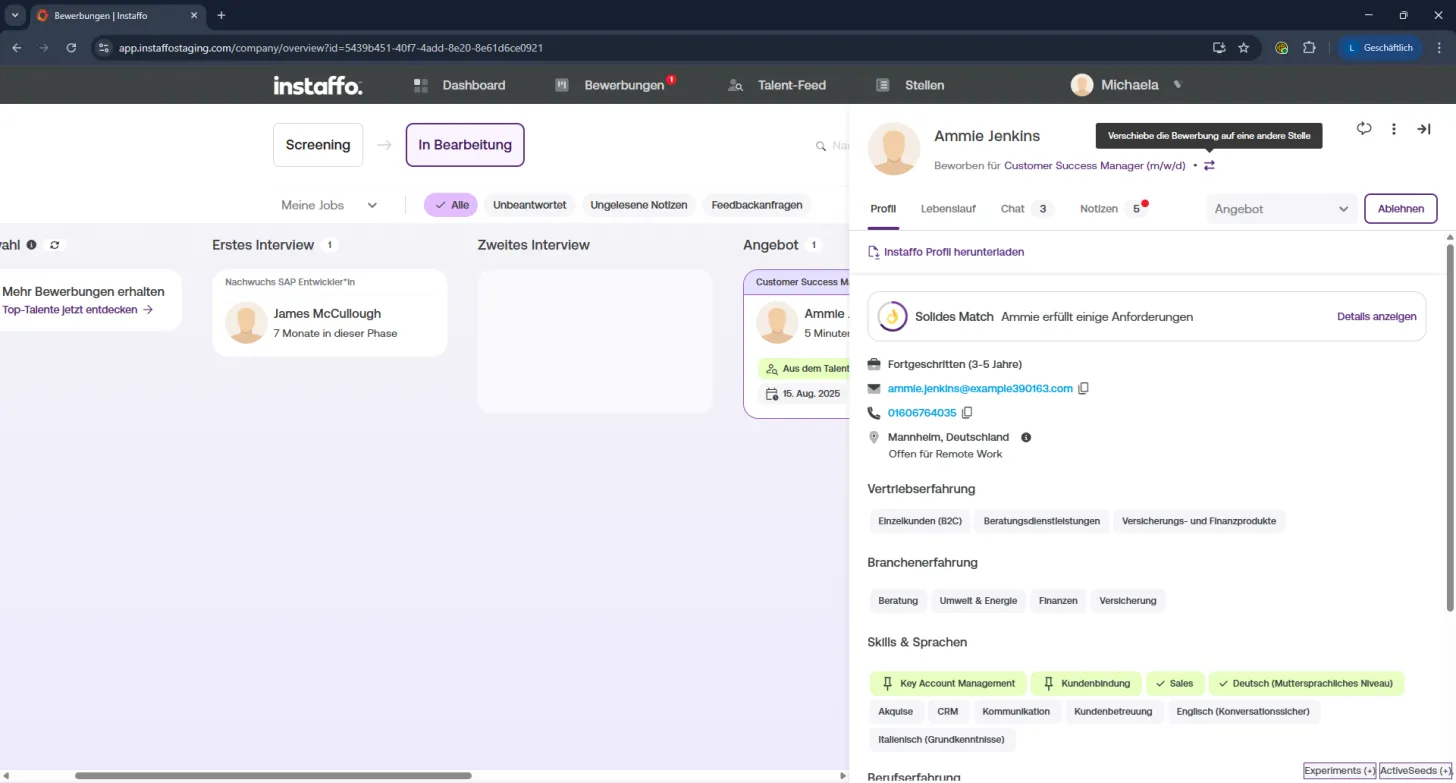Select the In Bearbeitung stage button

(x=465, y=145)
